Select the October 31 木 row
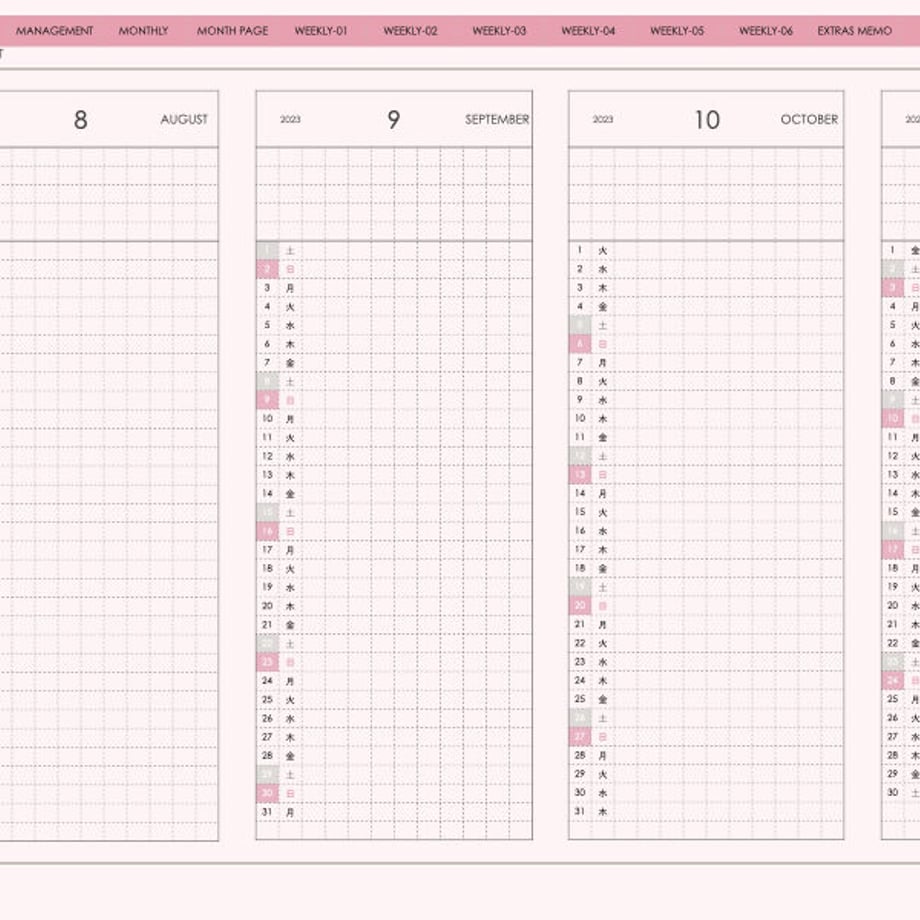Screen dimensions: 920x920 706,811
